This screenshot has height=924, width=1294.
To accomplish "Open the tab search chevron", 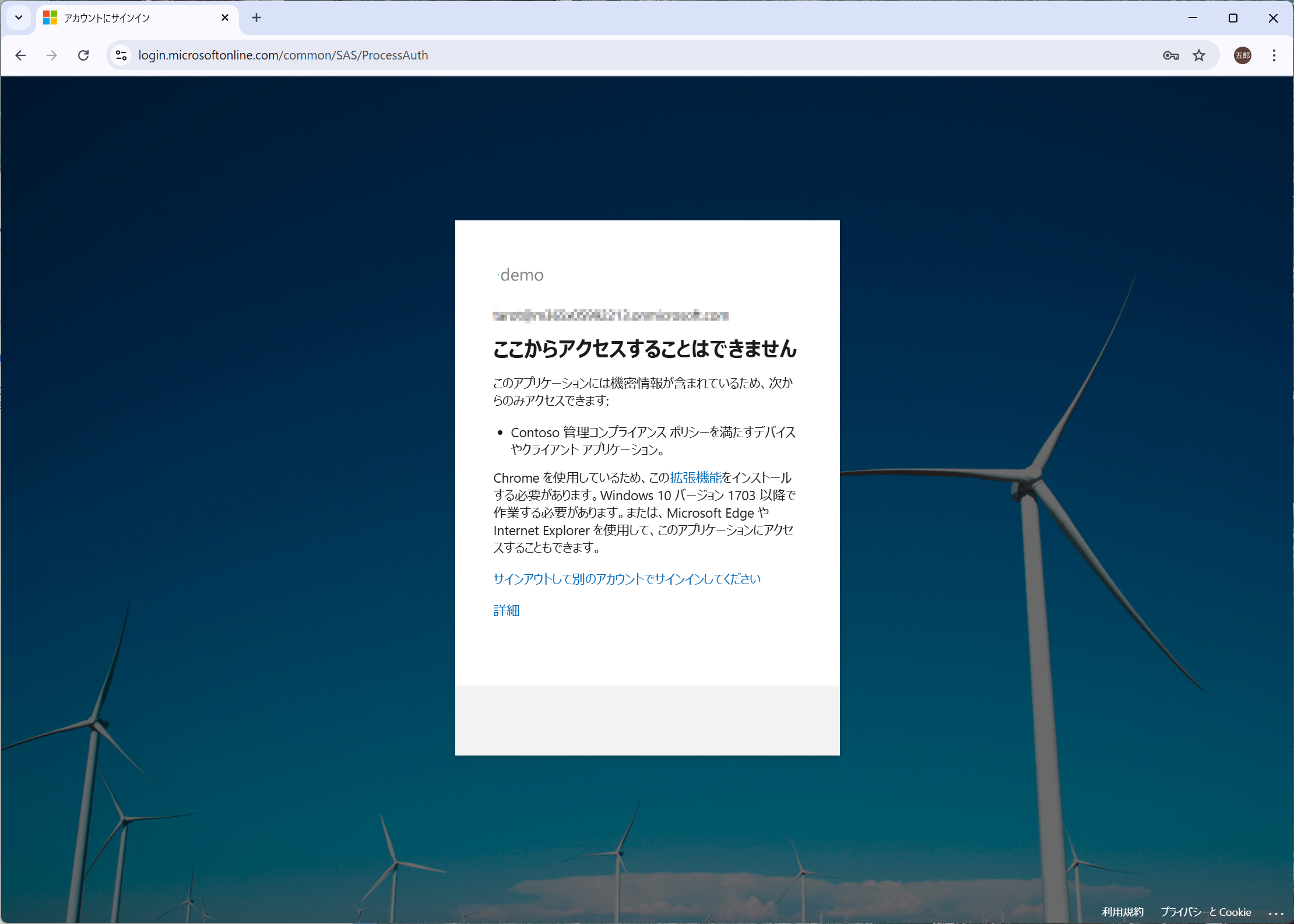I will point(18,17).
